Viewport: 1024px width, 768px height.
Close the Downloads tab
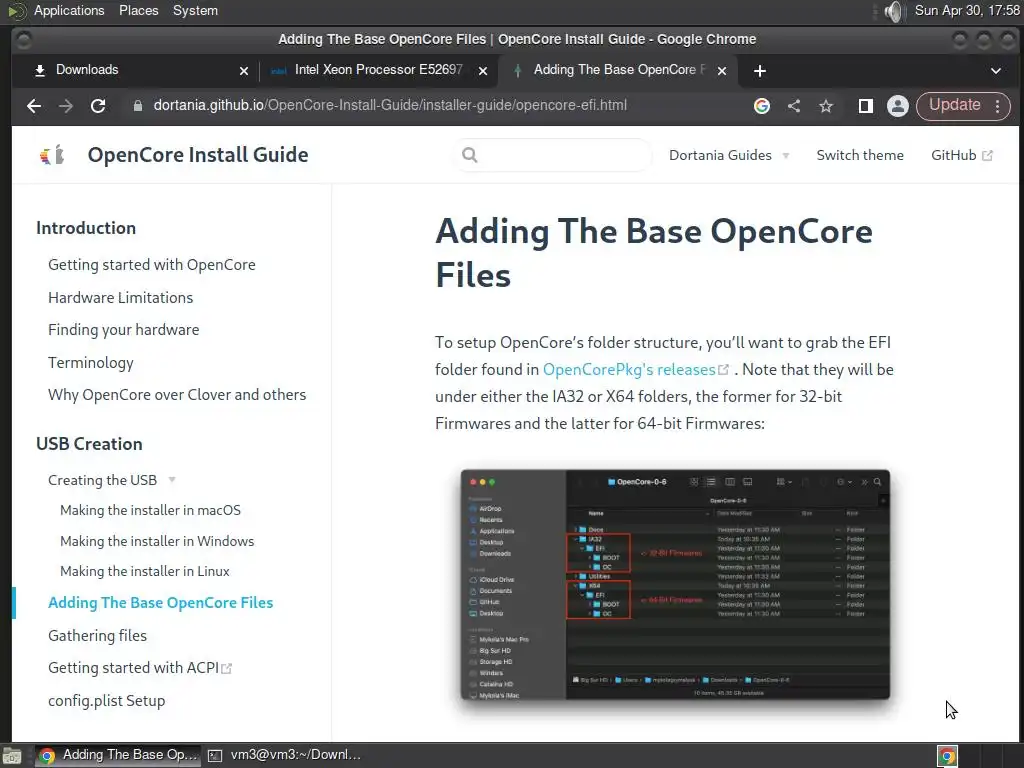coord(244,71)
